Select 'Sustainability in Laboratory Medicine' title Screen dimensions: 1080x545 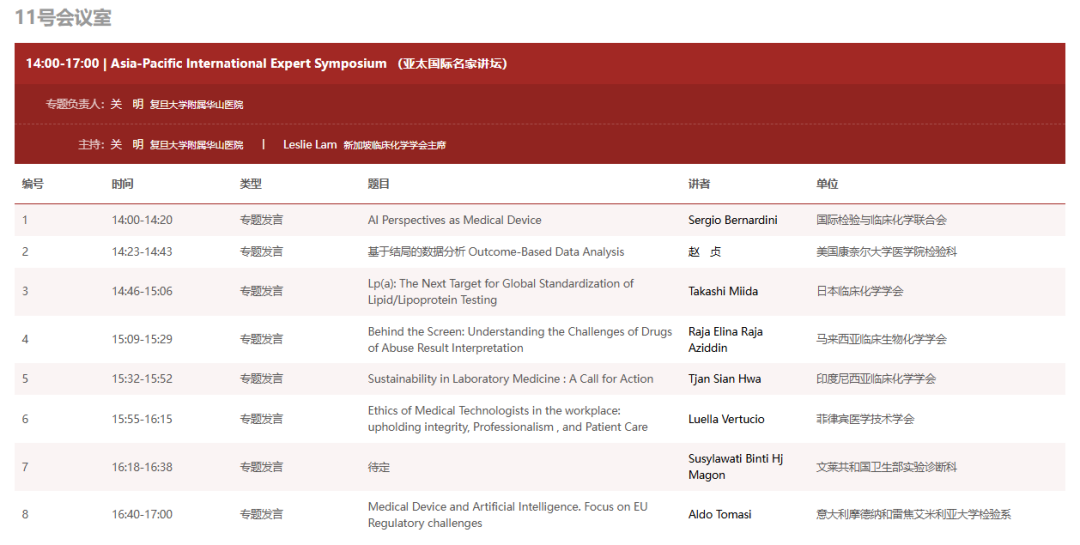[510, 379]
